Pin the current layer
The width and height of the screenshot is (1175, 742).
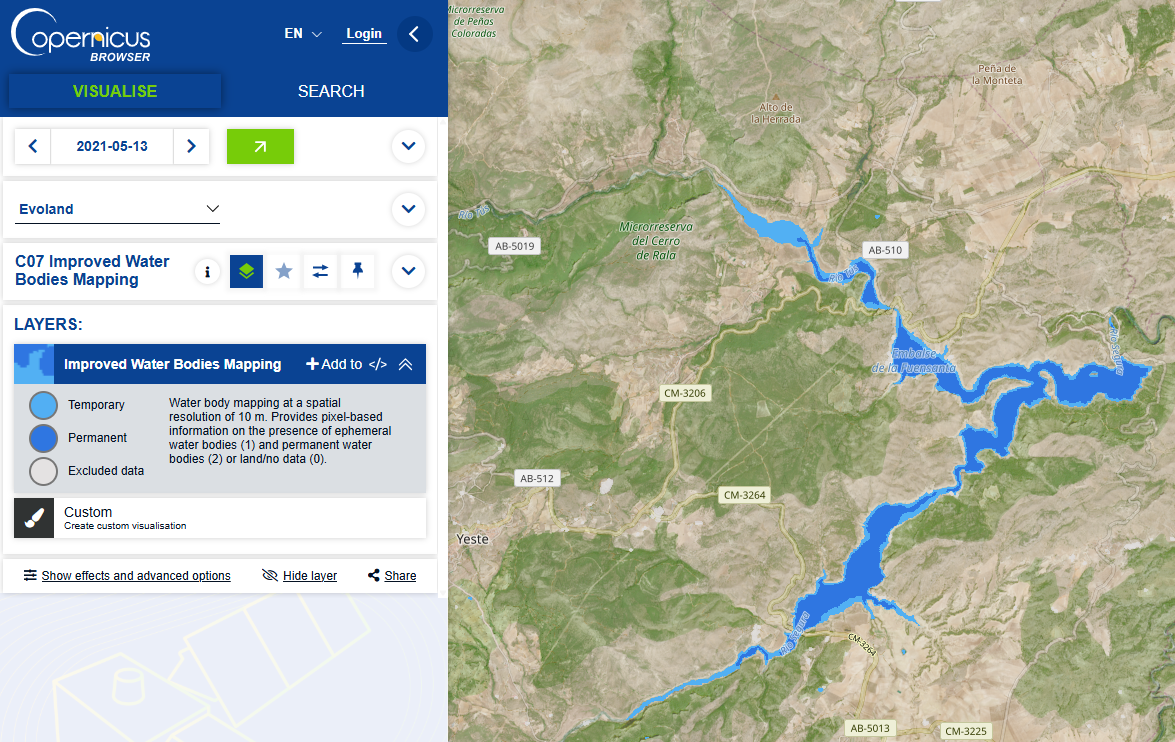(357, 271)
